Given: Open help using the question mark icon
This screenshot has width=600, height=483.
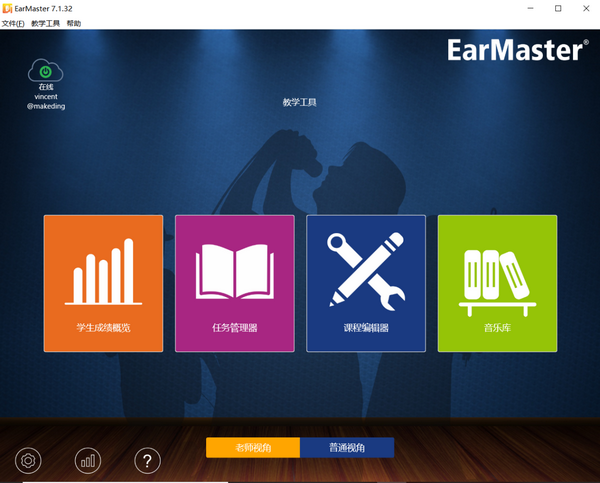Looking at the screenshot, I should click(x=147, y=460).
